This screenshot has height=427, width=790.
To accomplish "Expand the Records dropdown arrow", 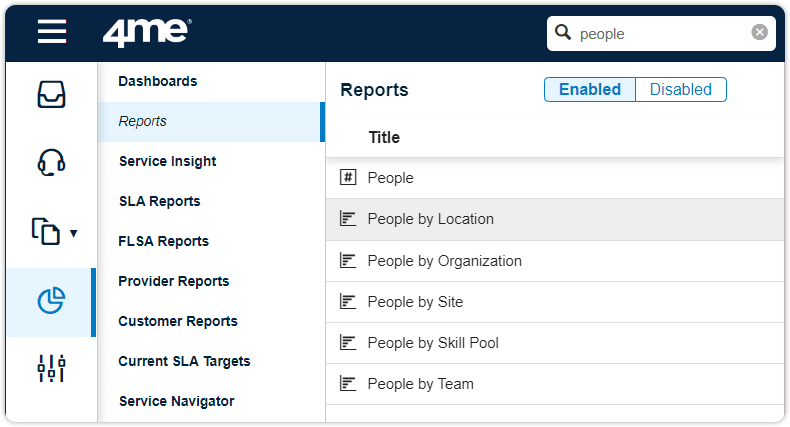I will point(74,233).
